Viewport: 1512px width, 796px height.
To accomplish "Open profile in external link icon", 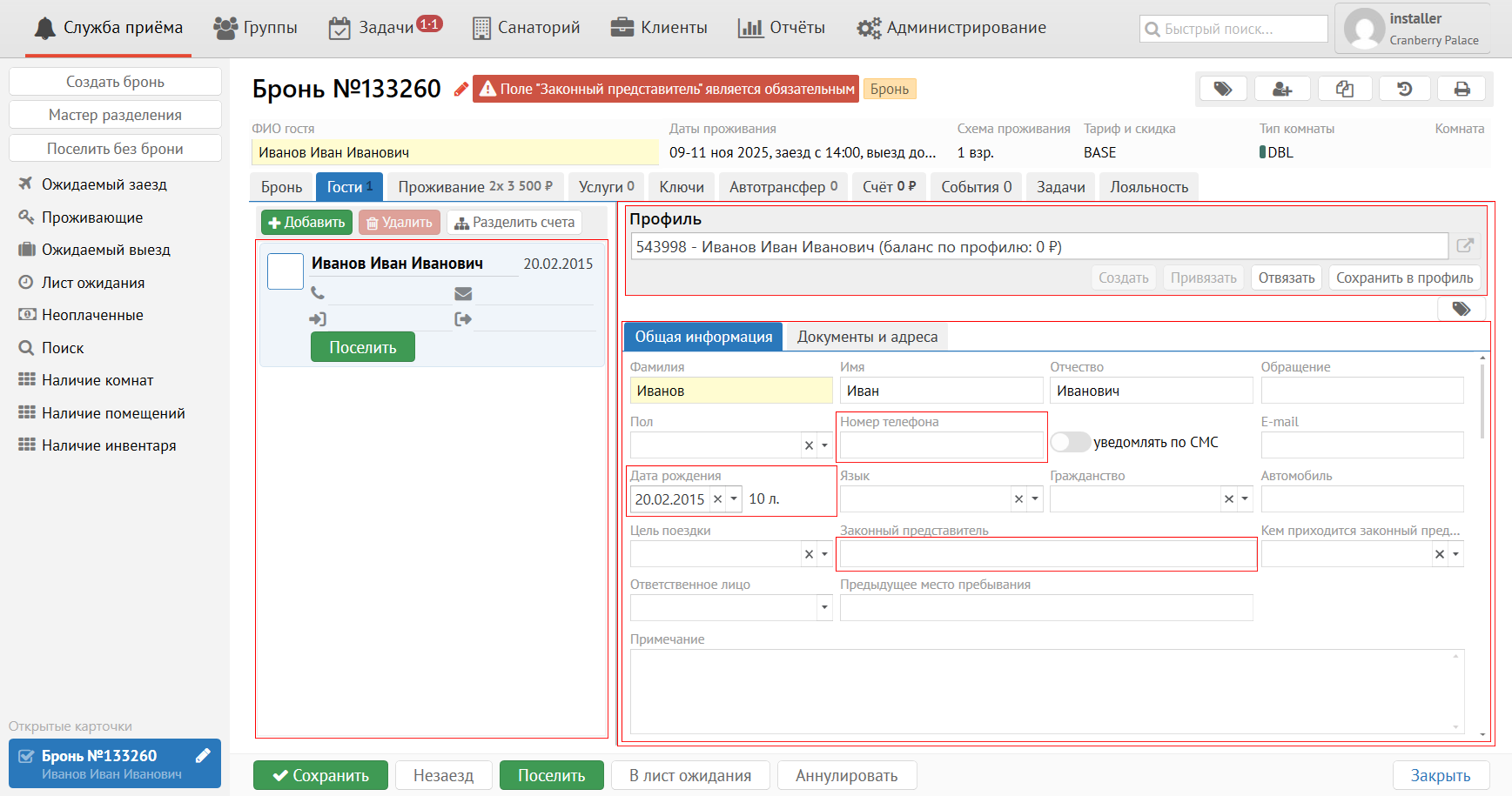I will click(x=1465, y=246).
